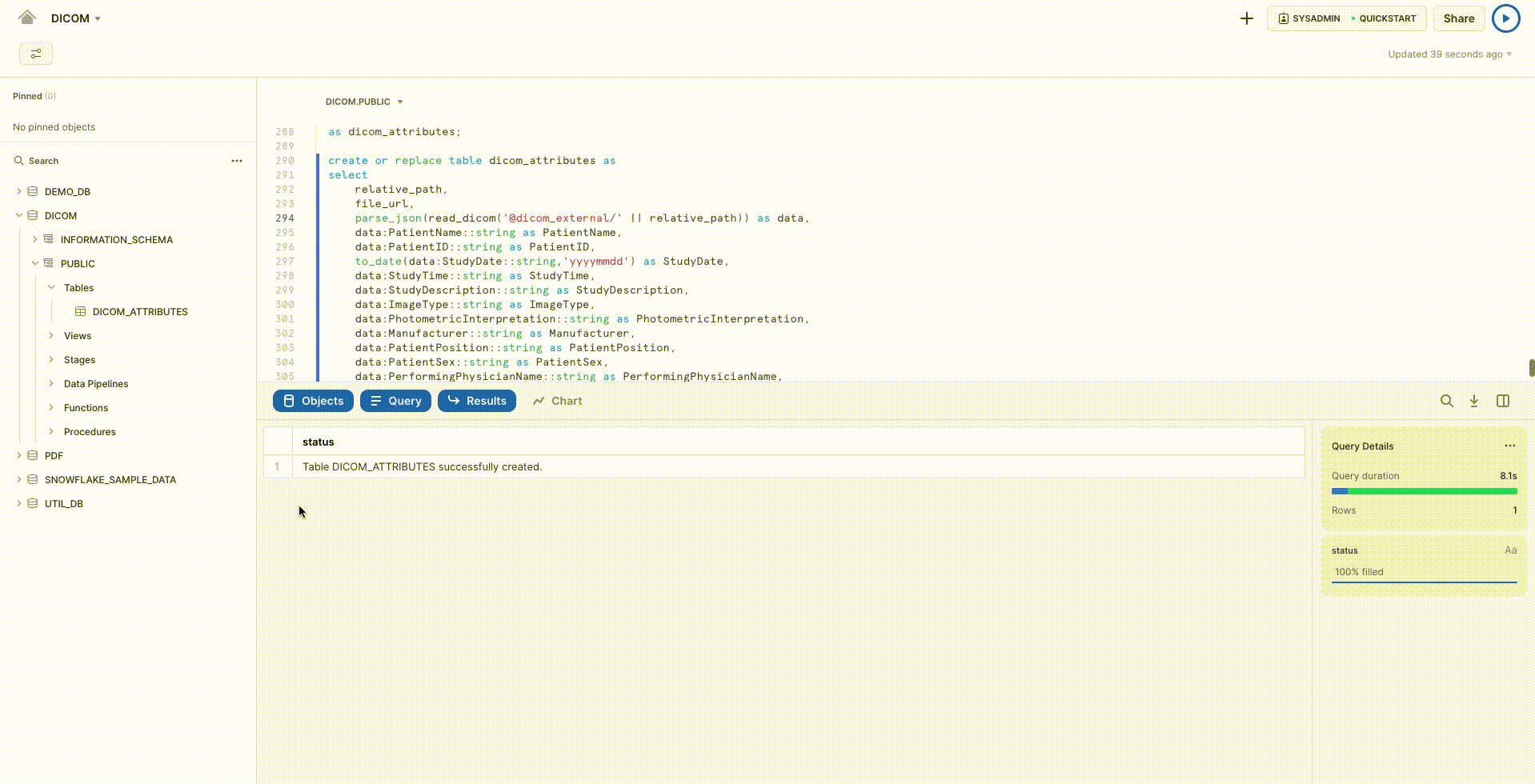Expand the DEMO_DB database
1535x784 pixels.
pyautogui.click(x=19, y=191)
